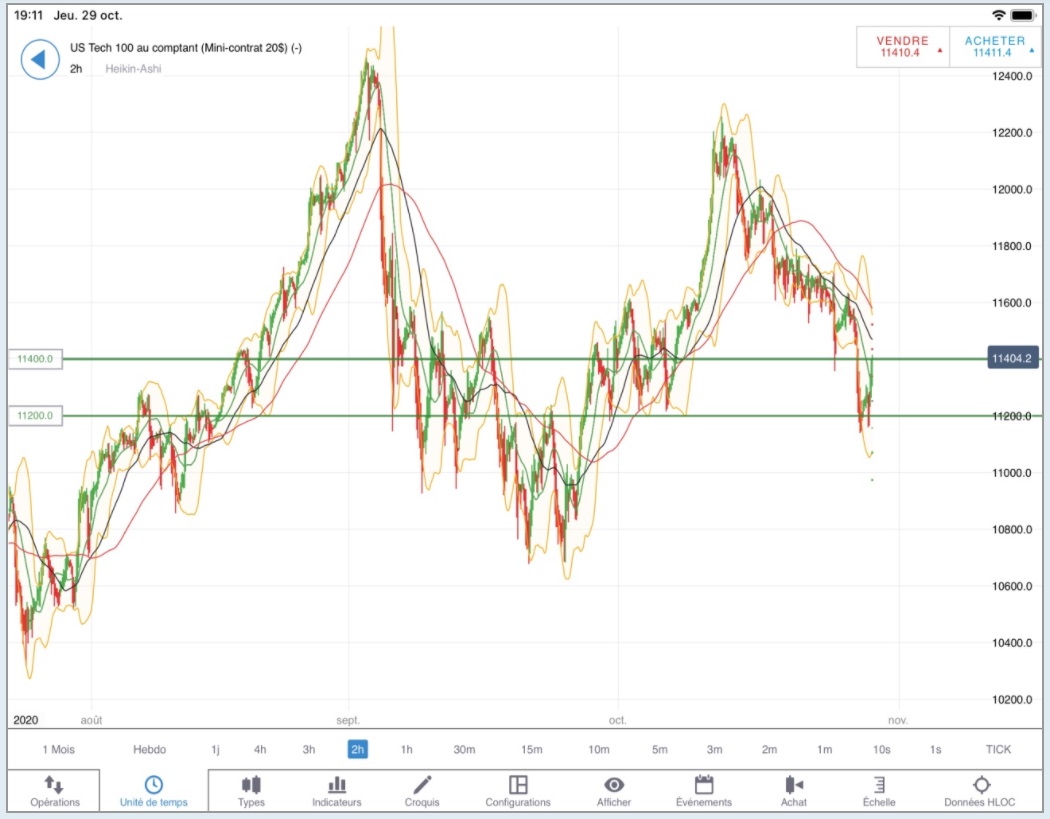Switch to 2m timeframe

click(x=769, y=749)
